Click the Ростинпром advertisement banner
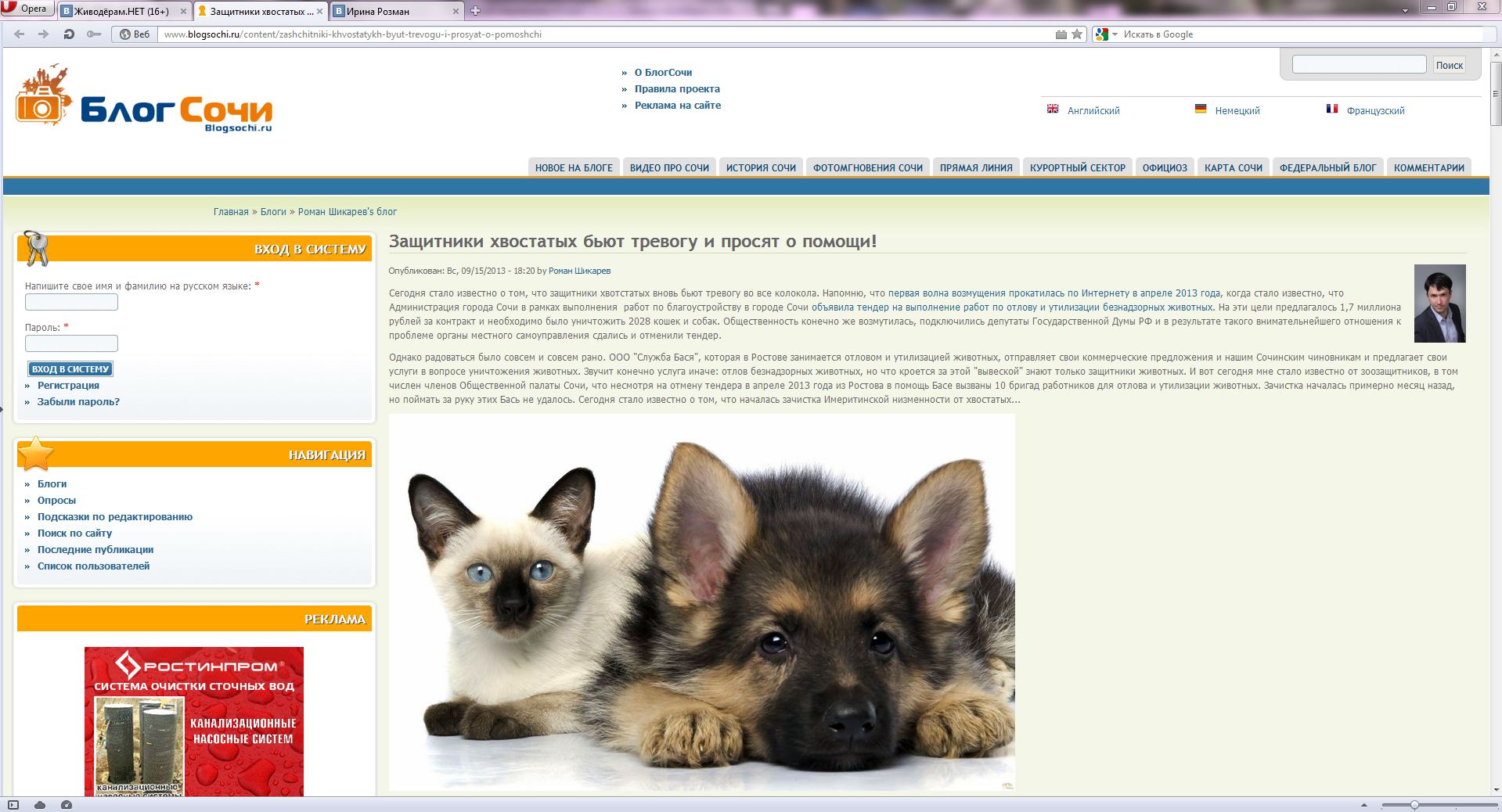 (x=194, y=721)
